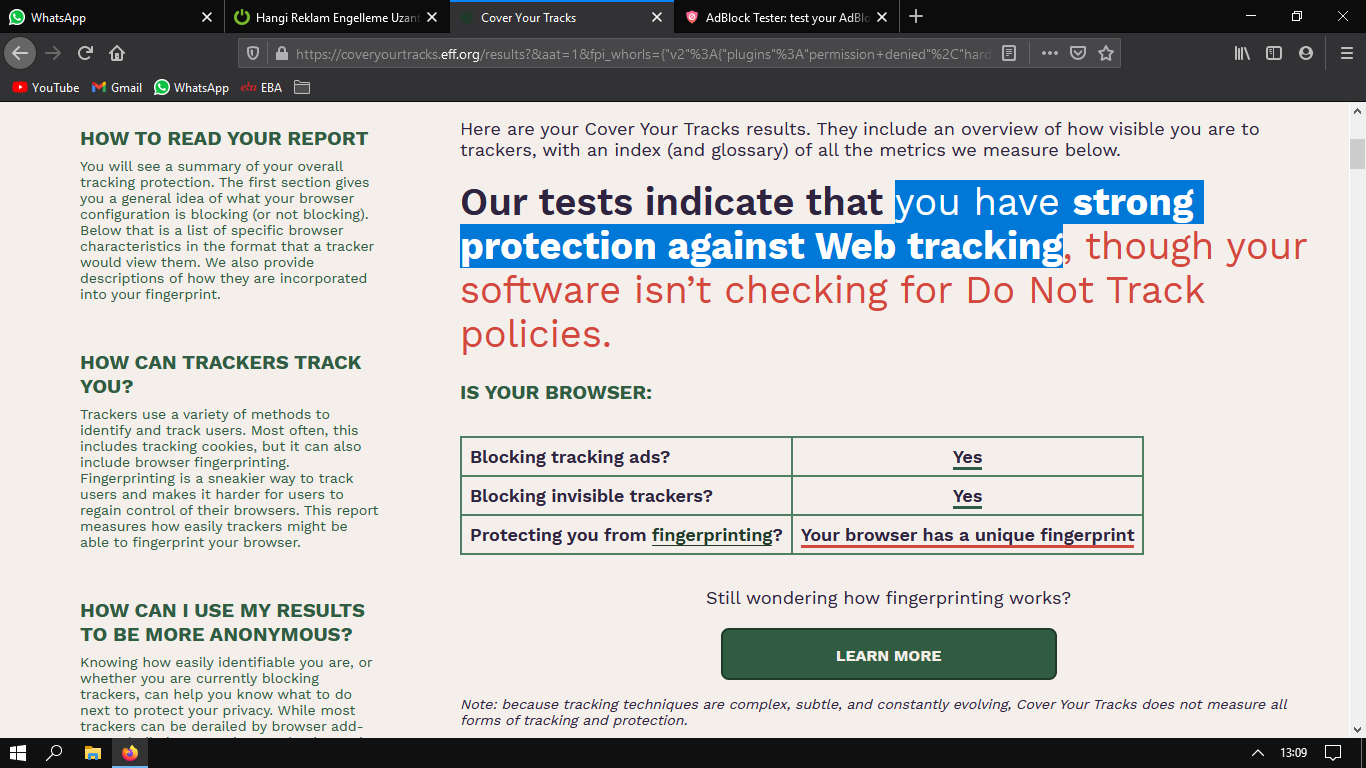1366x768 pixels.
Task: Bookmark this page with the star
Action: (x=1106, y=53)
